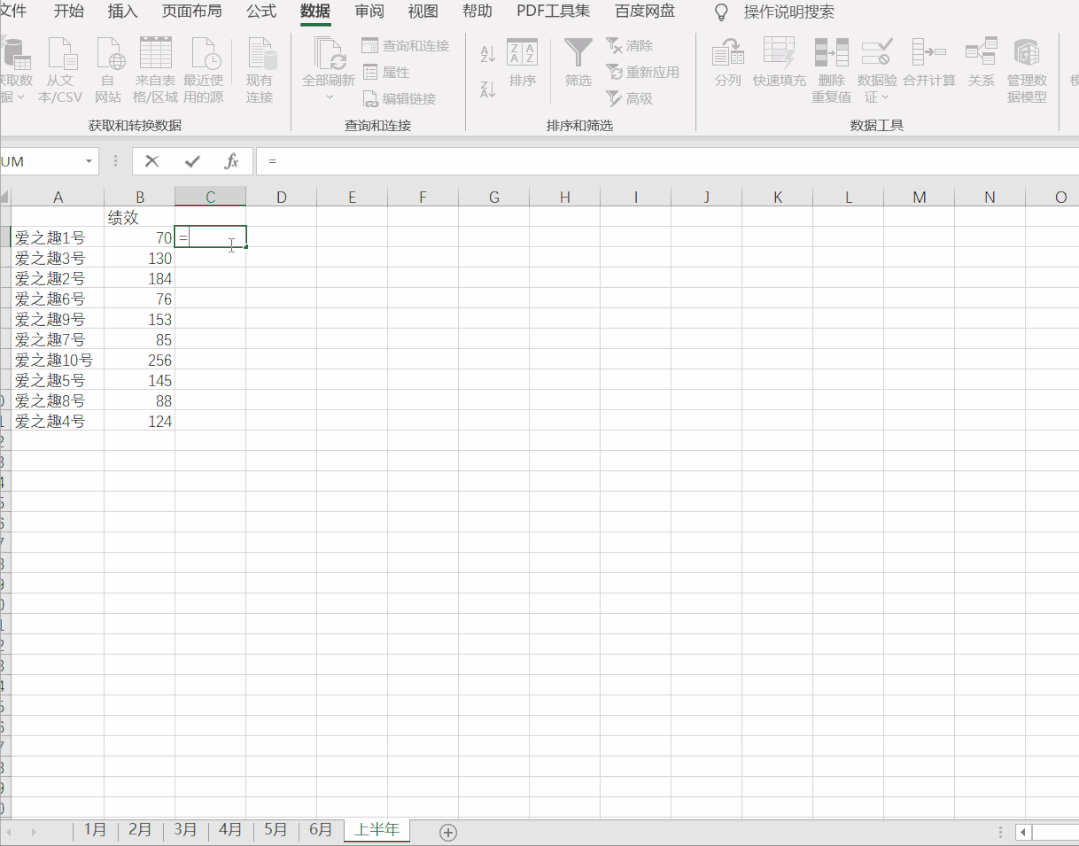Sort descending Z to A
Screen dimensions: 1079x846
coord(487,89)
